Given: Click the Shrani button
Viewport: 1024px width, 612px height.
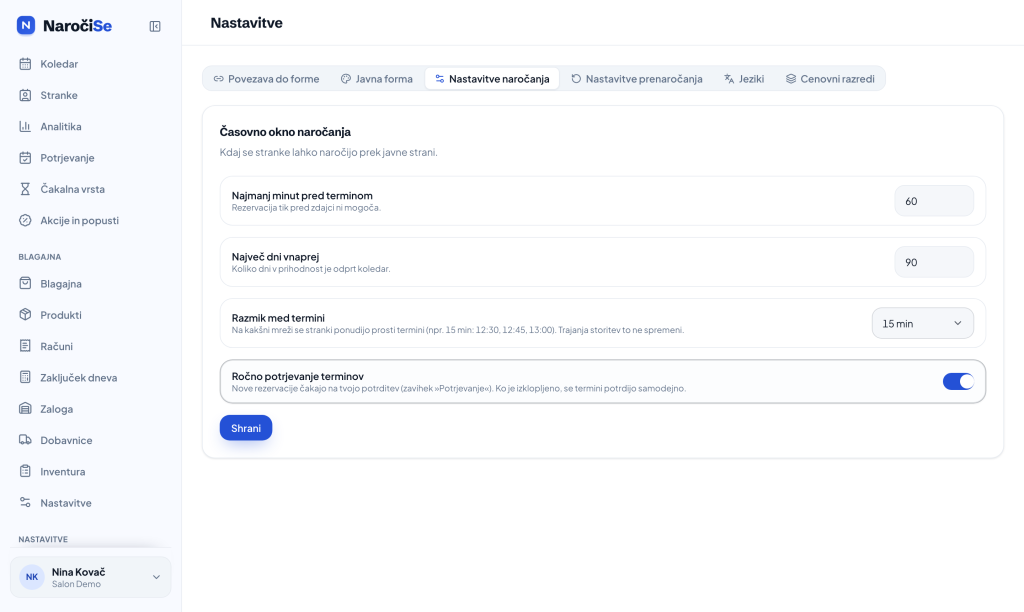Looking at the screenshot, I should (246, 428).
